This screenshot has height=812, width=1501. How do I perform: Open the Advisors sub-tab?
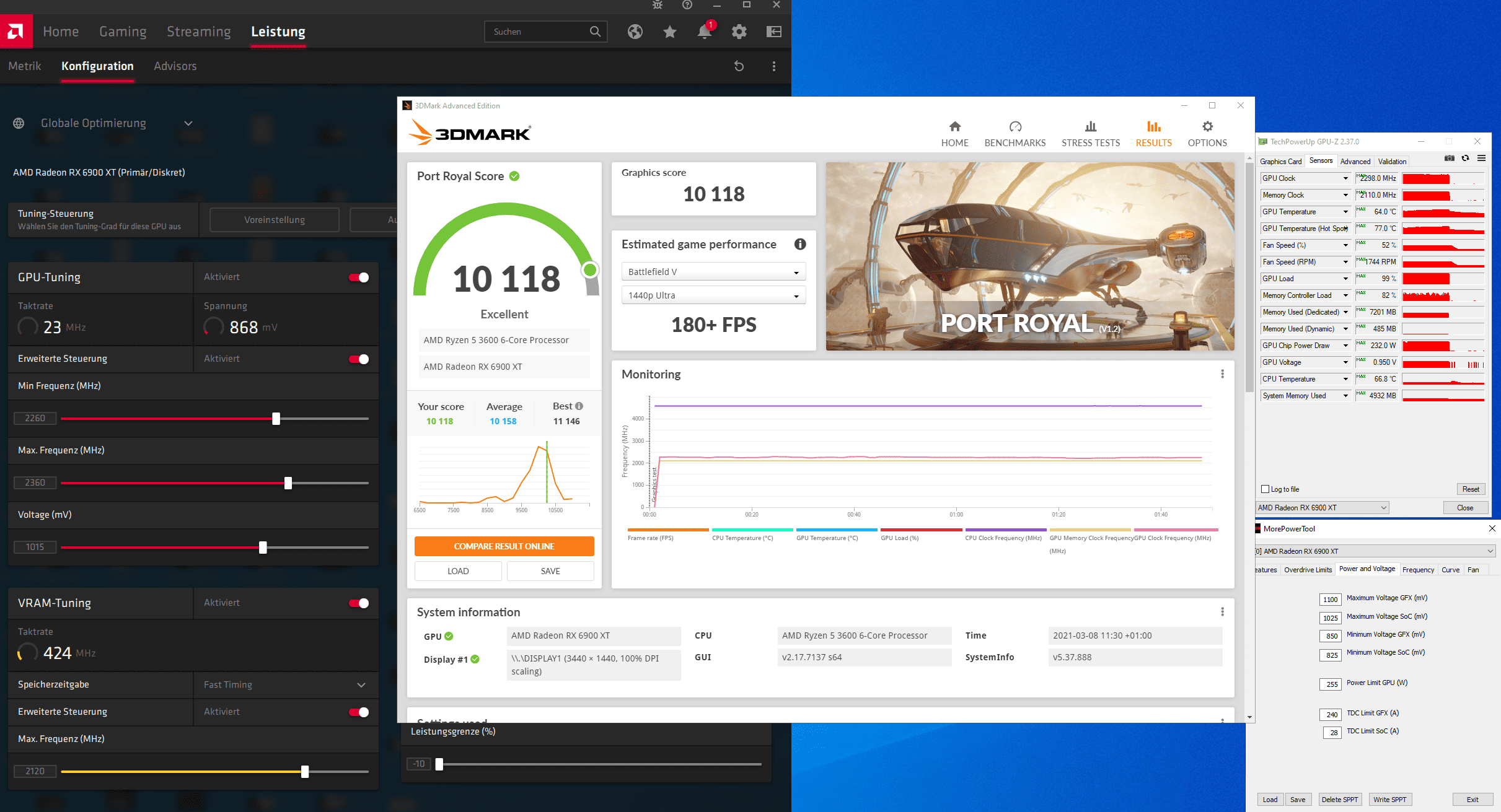[x=175, y=66]
